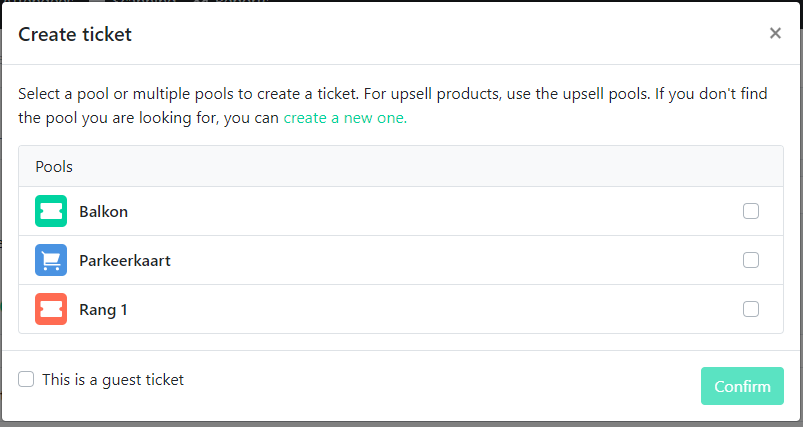Click the Pools table header
Image resolution: width=803 pixels, height=427 pixels.
(401, 166)
